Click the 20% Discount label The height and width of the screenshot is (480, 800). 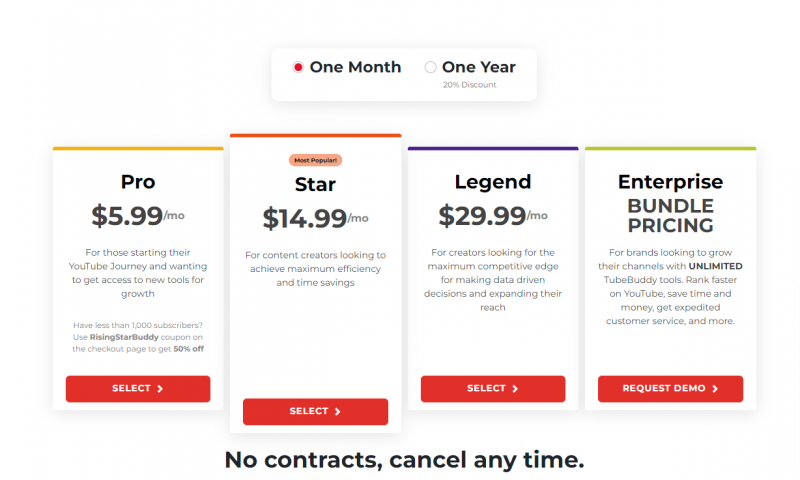(470, 85)
